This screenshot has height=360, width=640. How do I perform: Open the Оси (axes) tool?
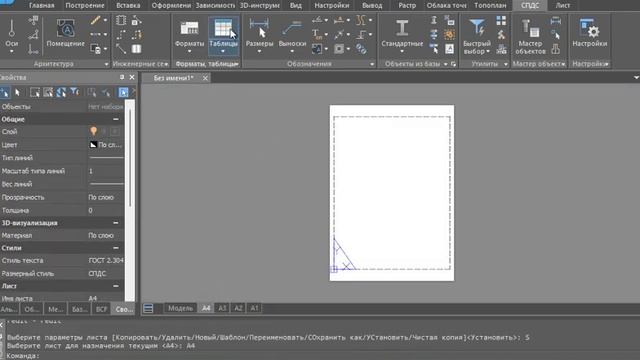pyautogui.click(x=11, y=36)
